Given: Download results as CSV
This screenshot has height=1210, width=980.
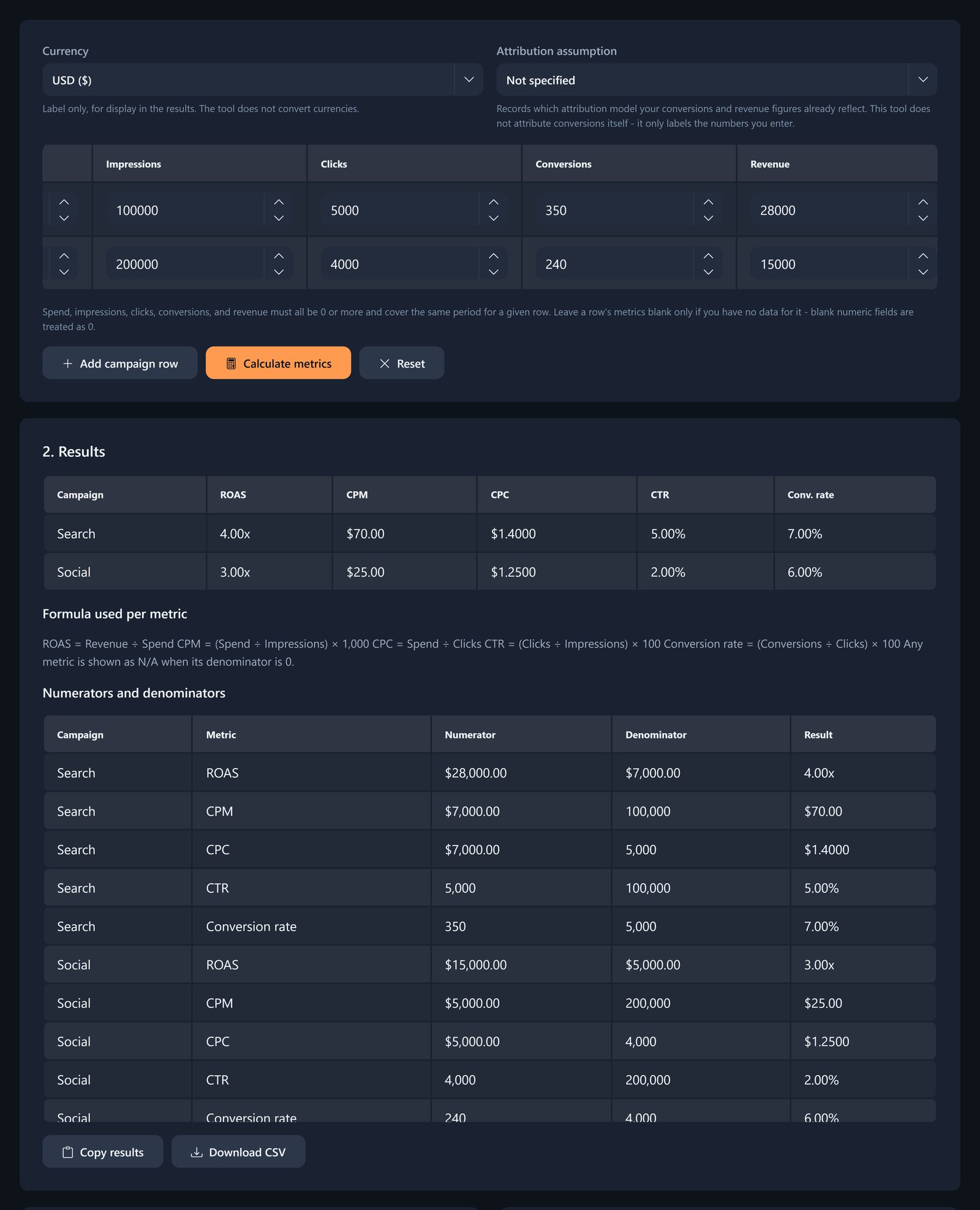Looking at the screenshot, I should pos(238,1152).
